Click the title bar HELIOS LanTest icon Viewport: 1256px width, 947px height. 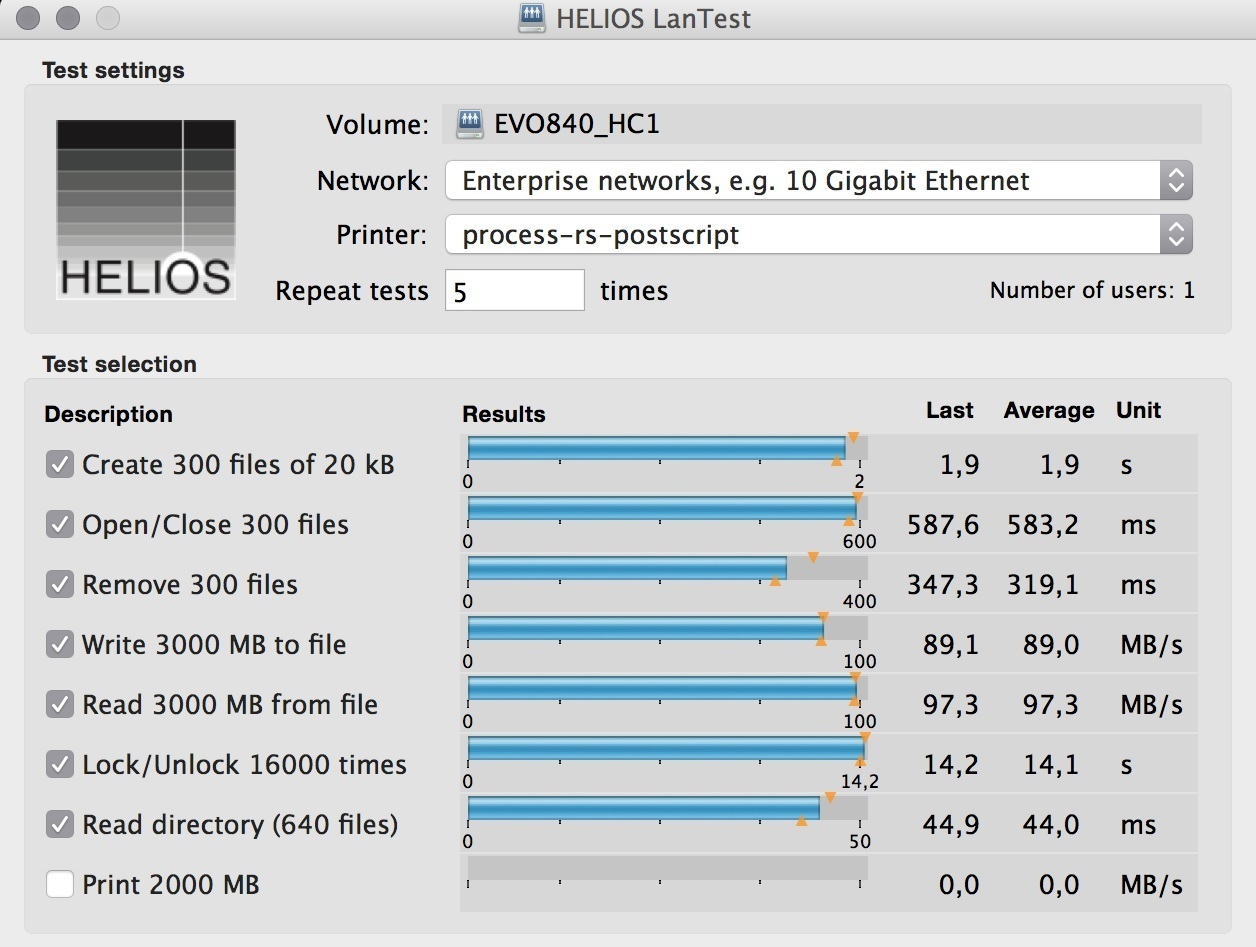532,18
